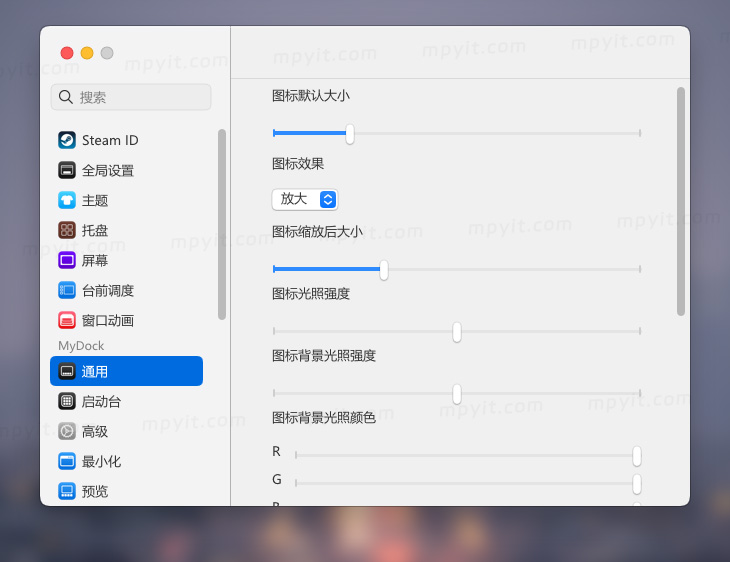Click the MyDock section header
The width and height of the screenshot is (730, 562).
pos(81,345)
